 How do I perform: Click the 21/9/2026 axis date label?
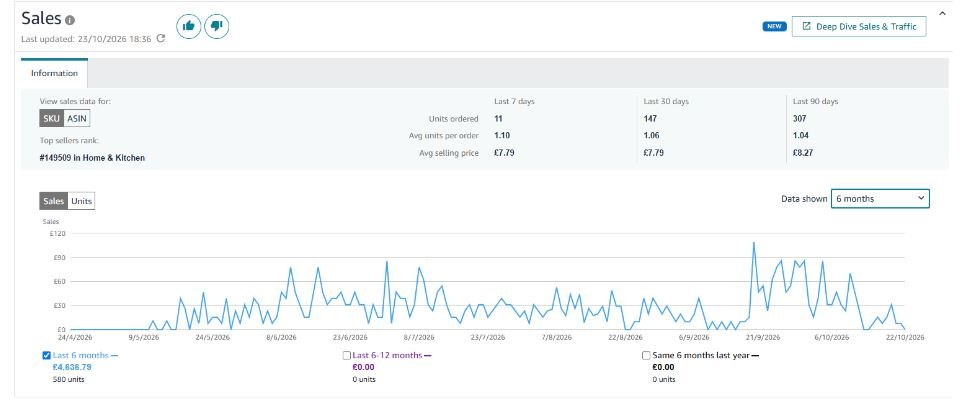click(763, 338)
